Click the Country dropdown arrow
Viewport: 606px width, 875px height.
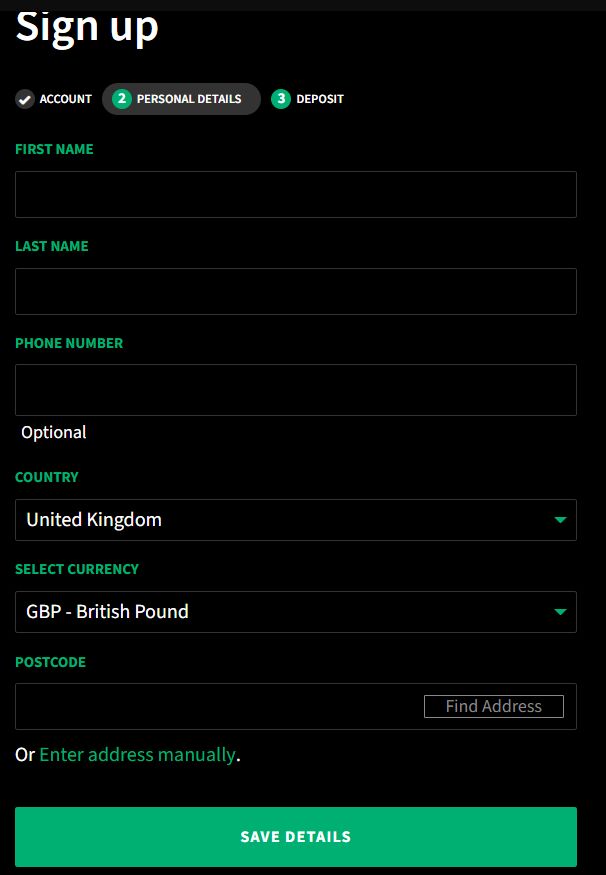560,520
